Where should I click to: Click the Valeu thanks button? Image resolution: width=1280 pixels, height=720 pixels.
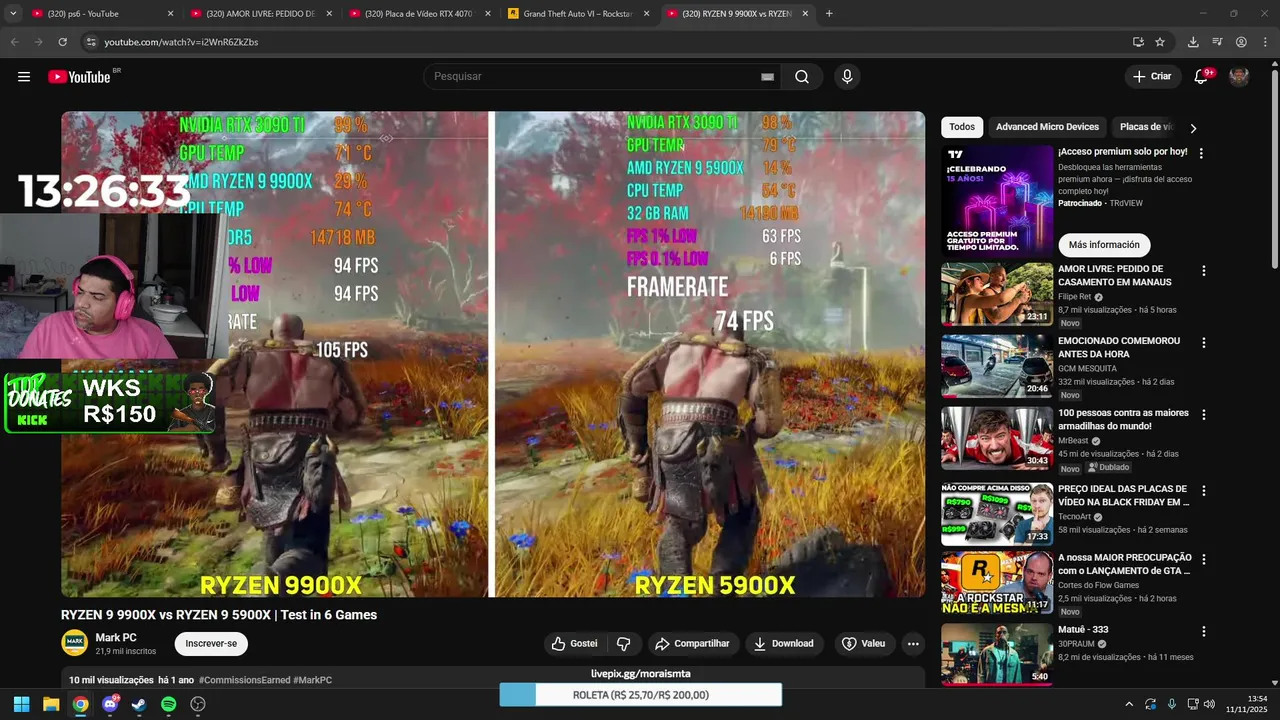864,644
